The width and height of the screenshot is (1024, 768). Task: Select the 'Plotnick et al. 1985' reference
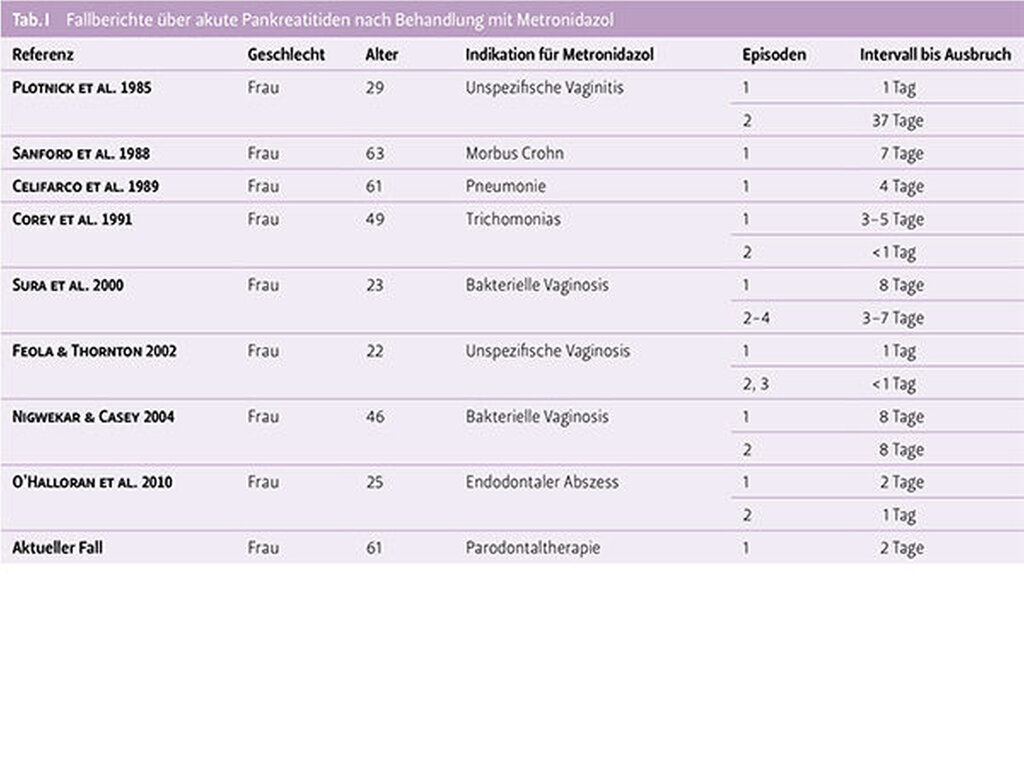click(81, 88)
